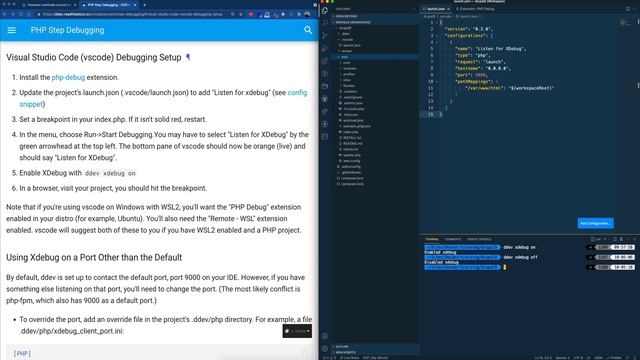The width and height of the screenshot is (640, 360).
Task: Select the DEBUG CONSOLE panel tab
Action: coord(479,239)
